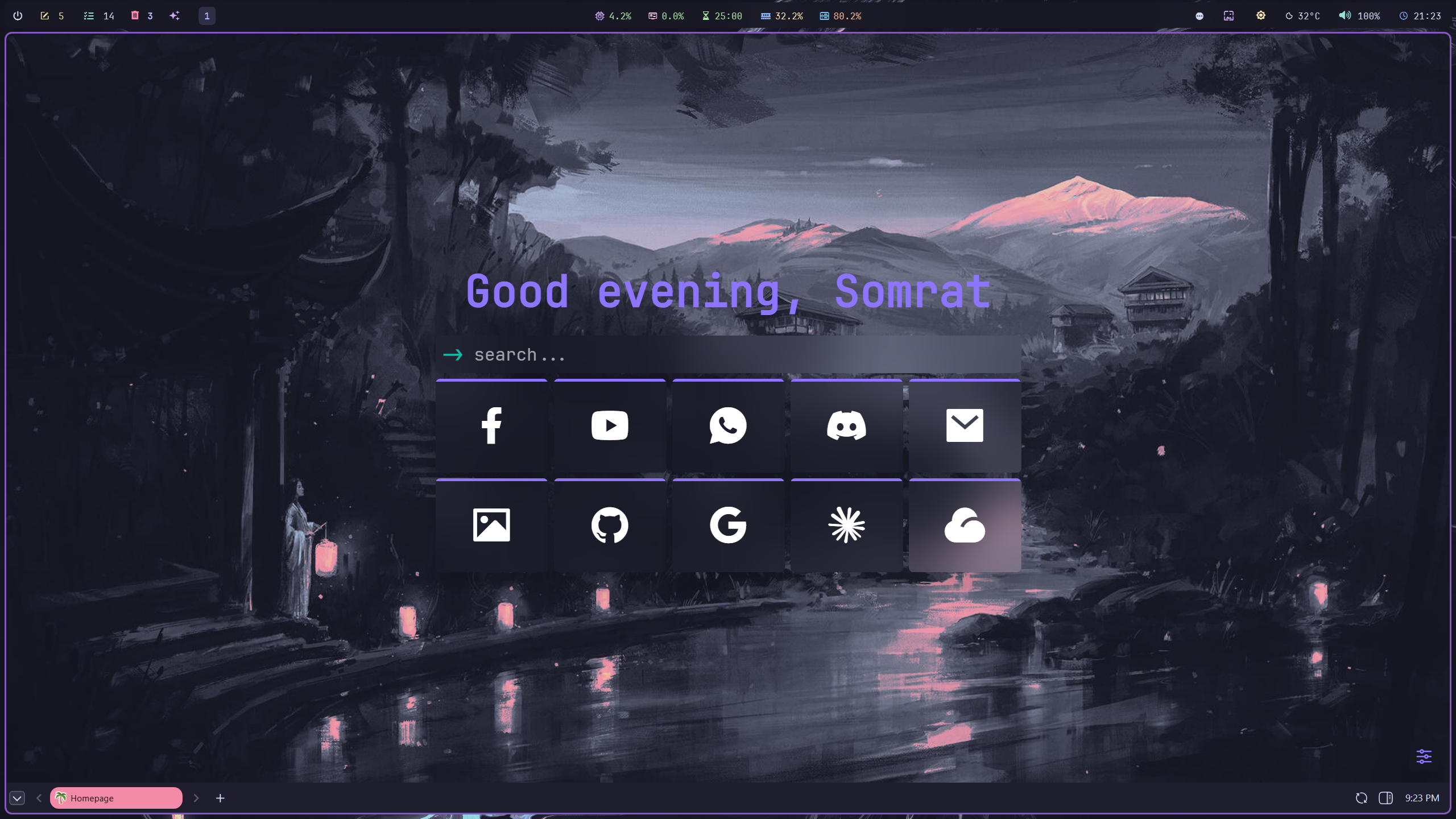The width and height of the screenshot is (1456, 819).
Task: Open the YouTube shortcut tile
Action: [610, 425]
